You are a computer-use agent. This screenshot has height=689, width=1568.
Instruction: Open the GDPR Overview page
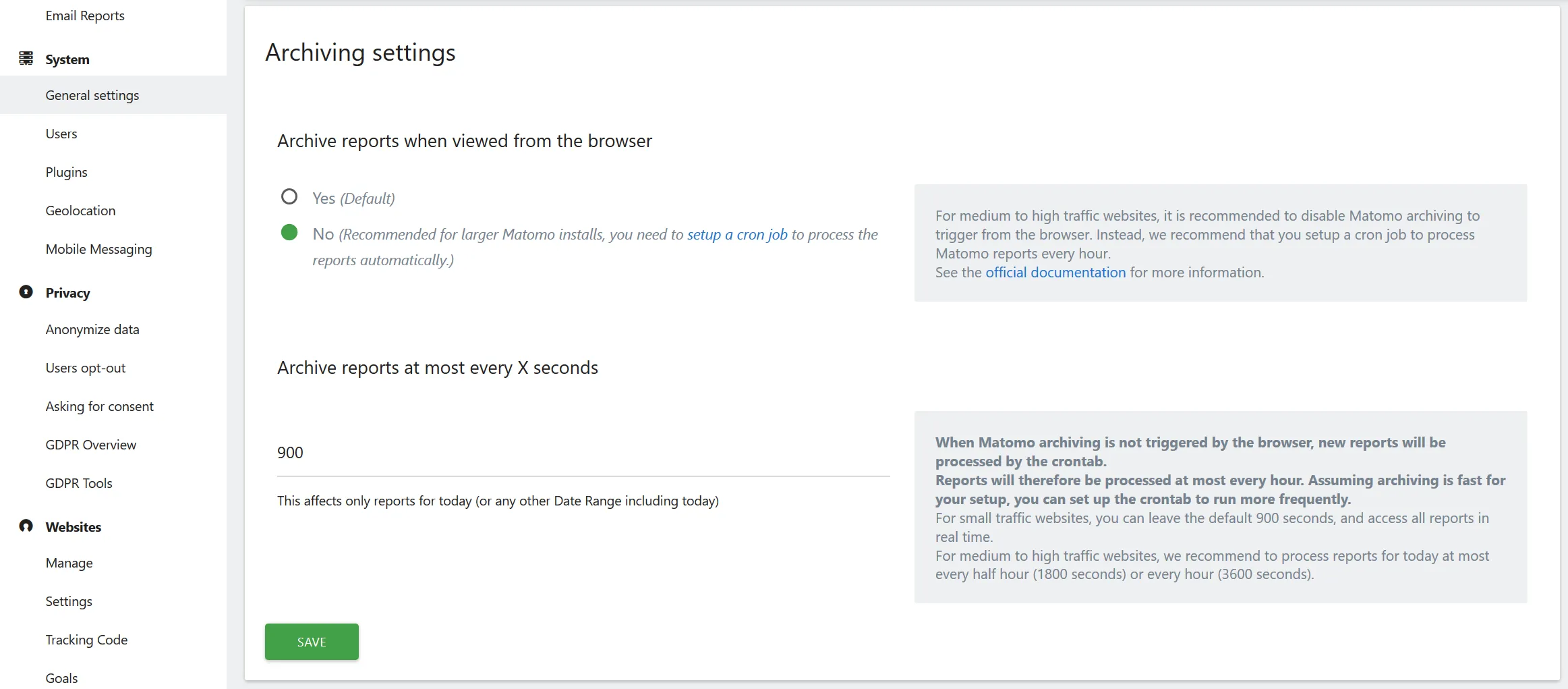pos(91,444)
